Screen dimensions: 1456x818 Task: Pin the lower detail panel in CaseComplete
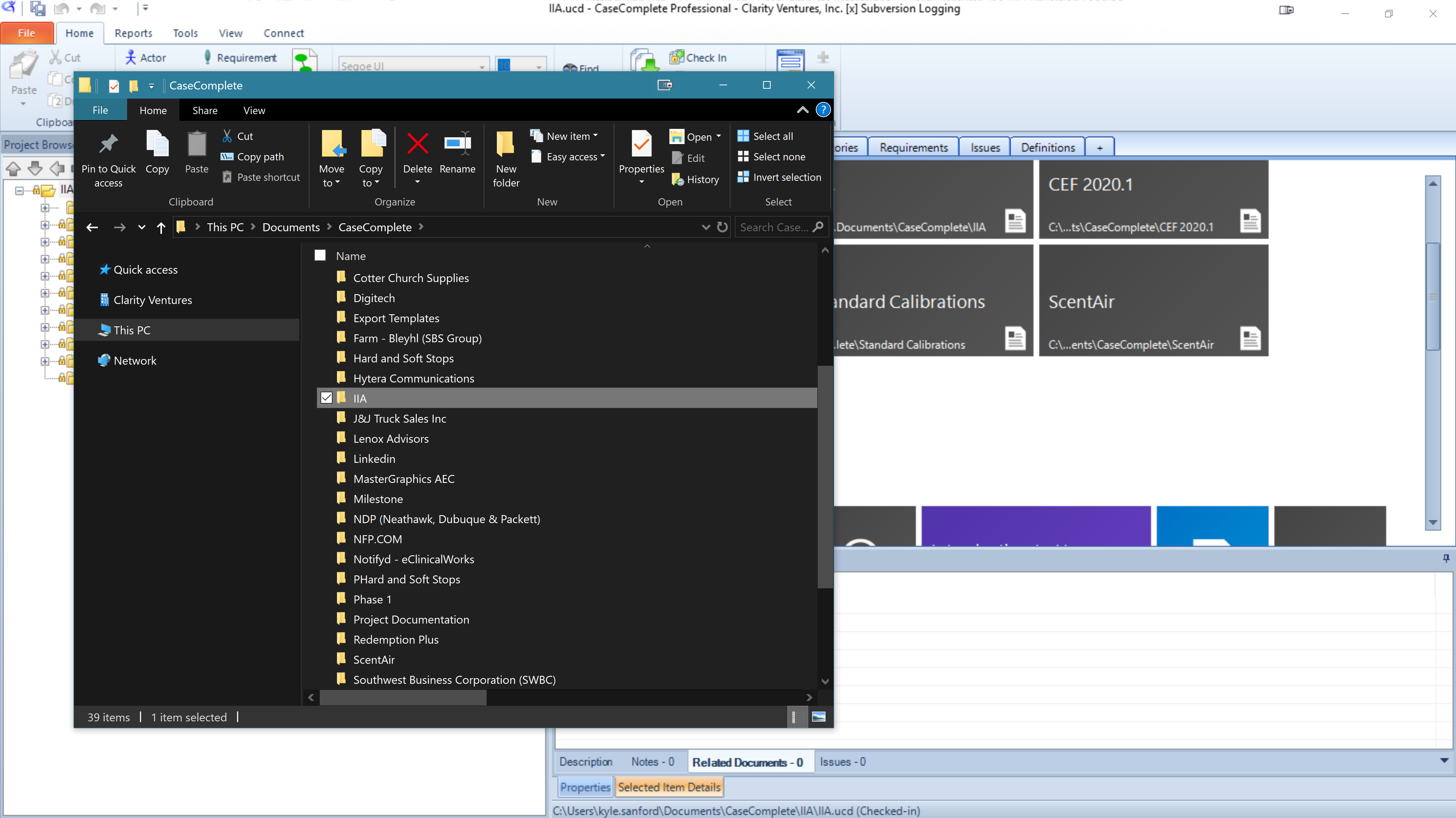1446,558
